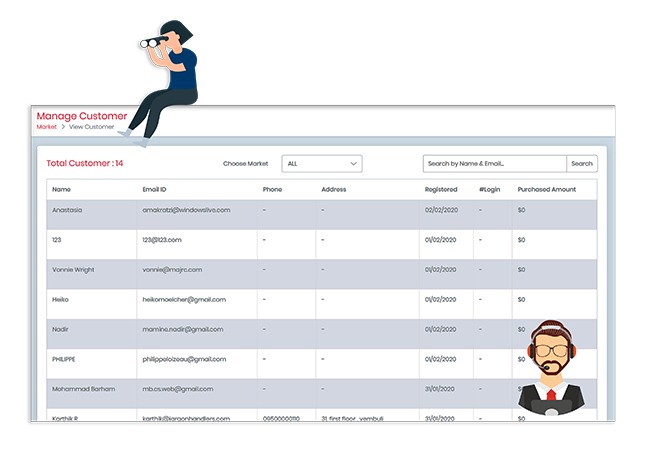Select the Anastasia customer name
The height and width of the screenshot is (457, 646).
67,210
